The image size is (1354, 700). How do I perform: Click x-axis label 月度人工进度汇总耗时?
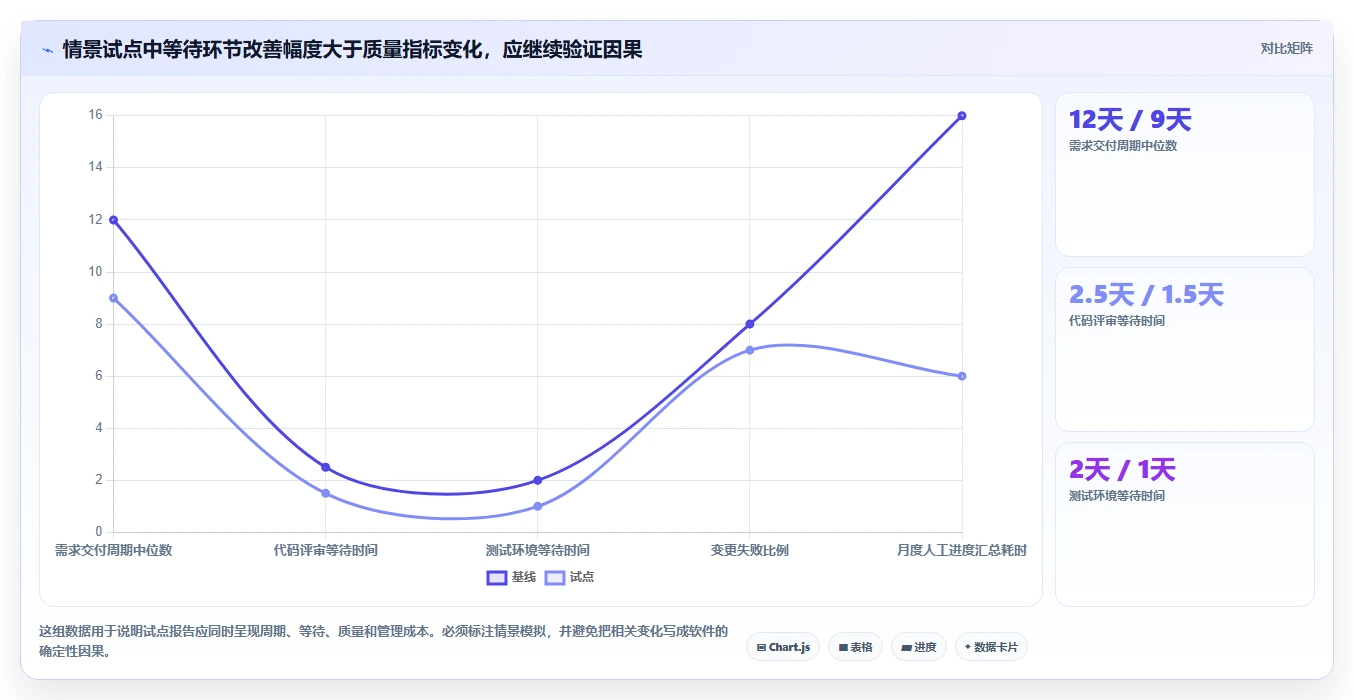961,550
